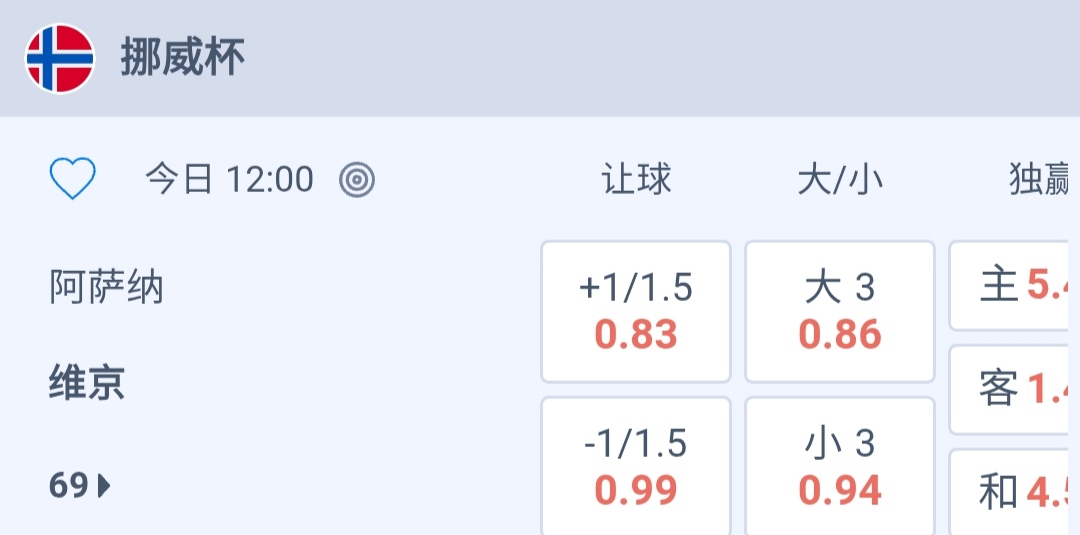Add match to favorites with heart icon
Image resolution: width=1080 pixels, height=535 pixels.
(73, 180)
